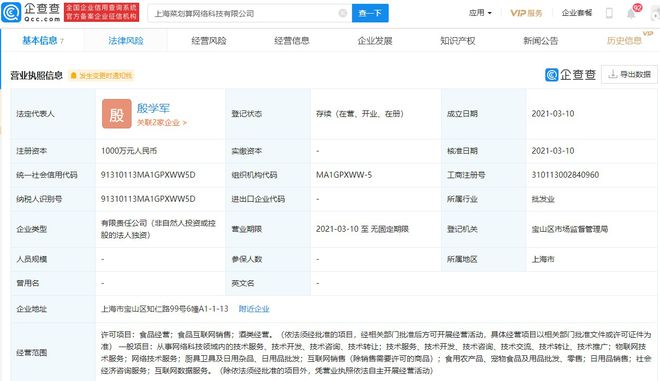660x381 pixels.
Task: Select 核准日期 value 2021-03-10
Action: pyautogui.click(x=553, y=151)
